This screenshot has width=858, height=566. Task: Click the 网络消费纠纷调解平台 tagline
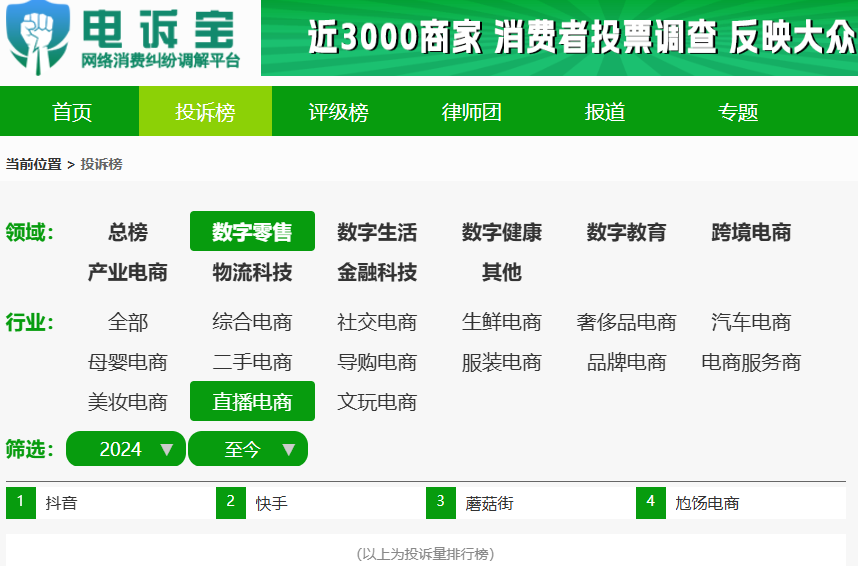pyautogui.click(x=160, y=61)
